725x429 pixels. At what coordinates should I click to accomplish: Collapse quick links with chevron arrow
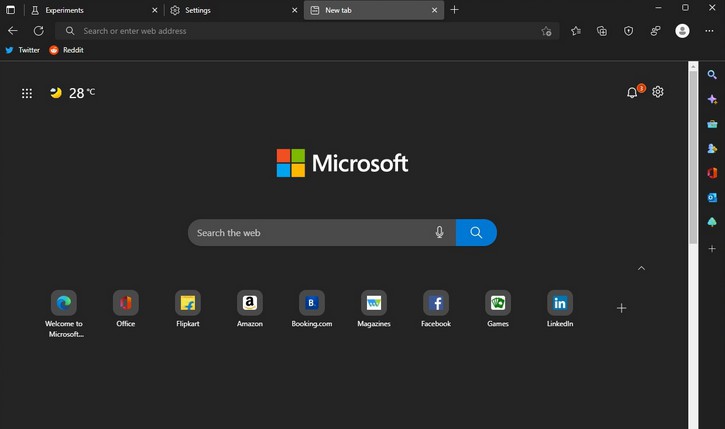tap(641, 268)
